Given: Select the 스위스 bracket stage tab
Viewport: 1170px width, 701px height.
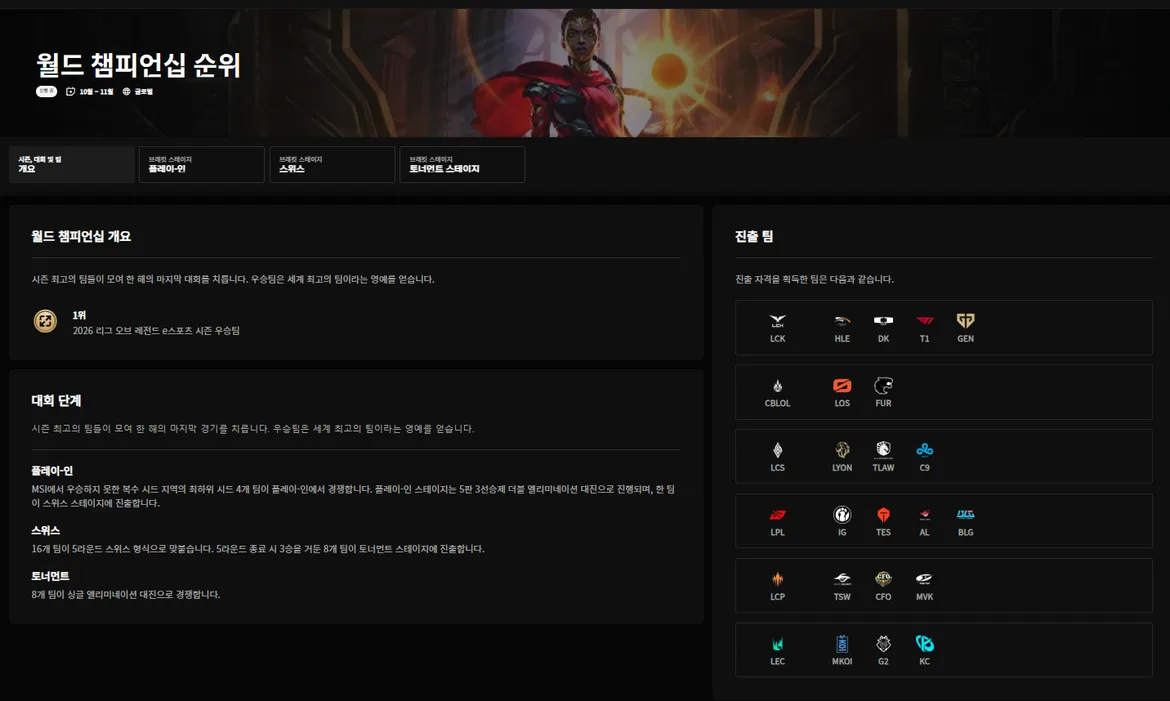Looking at the screenshot, I should click(x=332, y=164).
